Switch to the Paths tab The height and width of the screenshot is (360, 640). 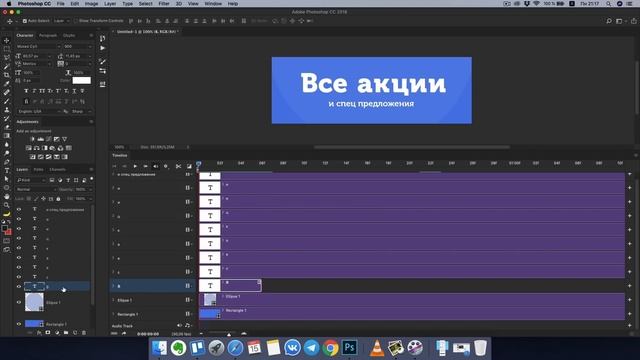38,169
